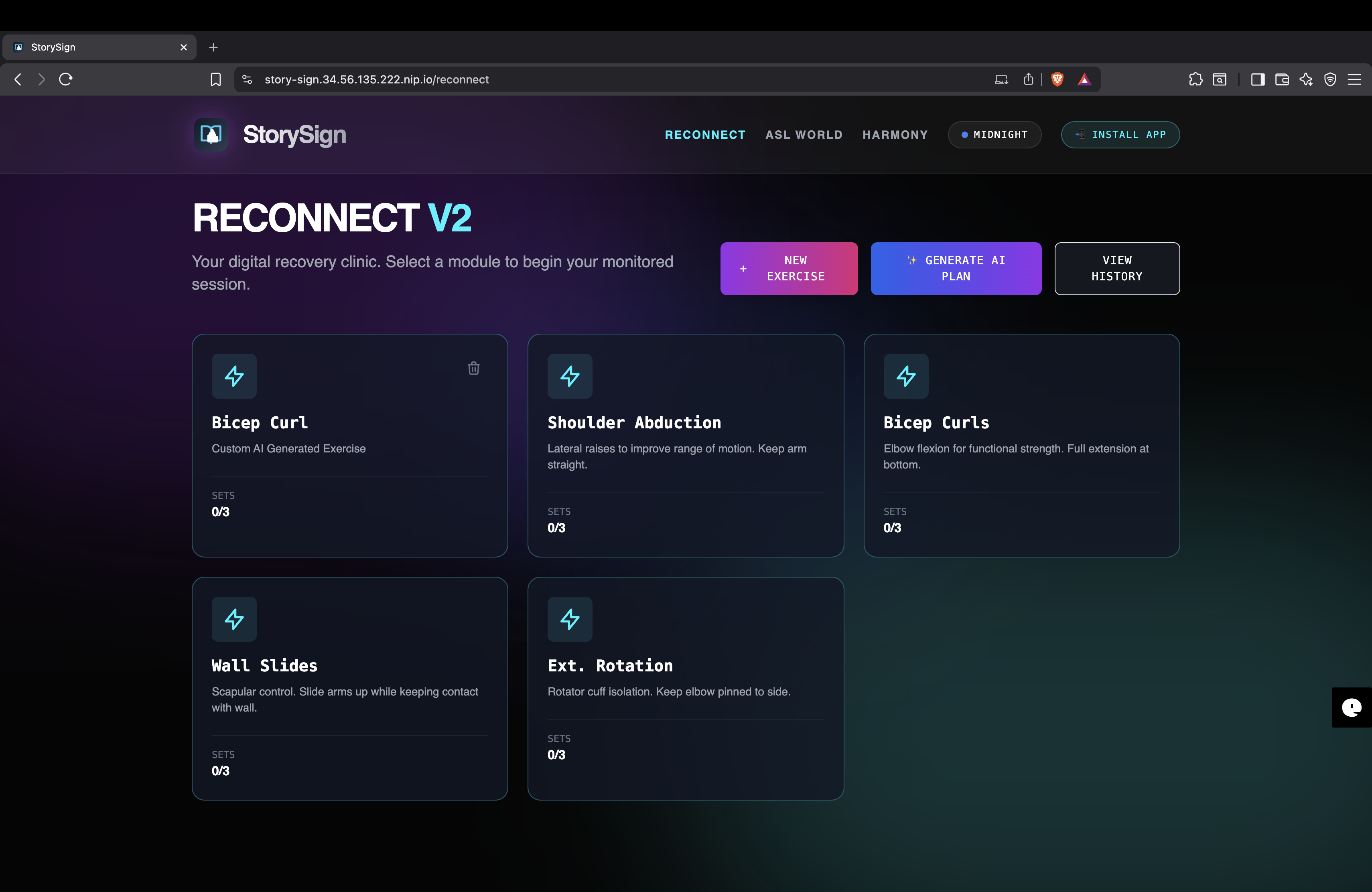Select the Shoulder Abduction exercise card
This screenshot has height=892, width=1372.
685,445
